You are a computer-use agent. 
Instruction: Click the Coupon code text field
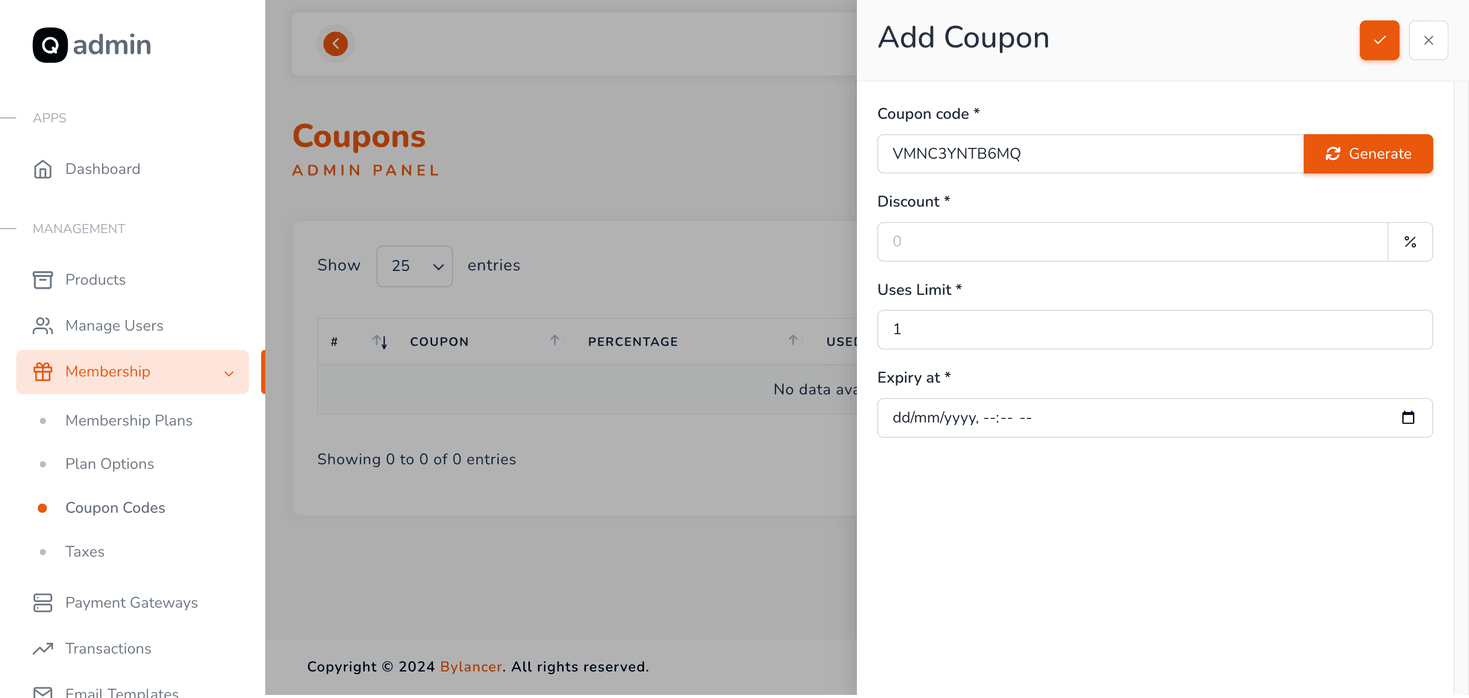pyautogui.click(x=1090, y=154)
